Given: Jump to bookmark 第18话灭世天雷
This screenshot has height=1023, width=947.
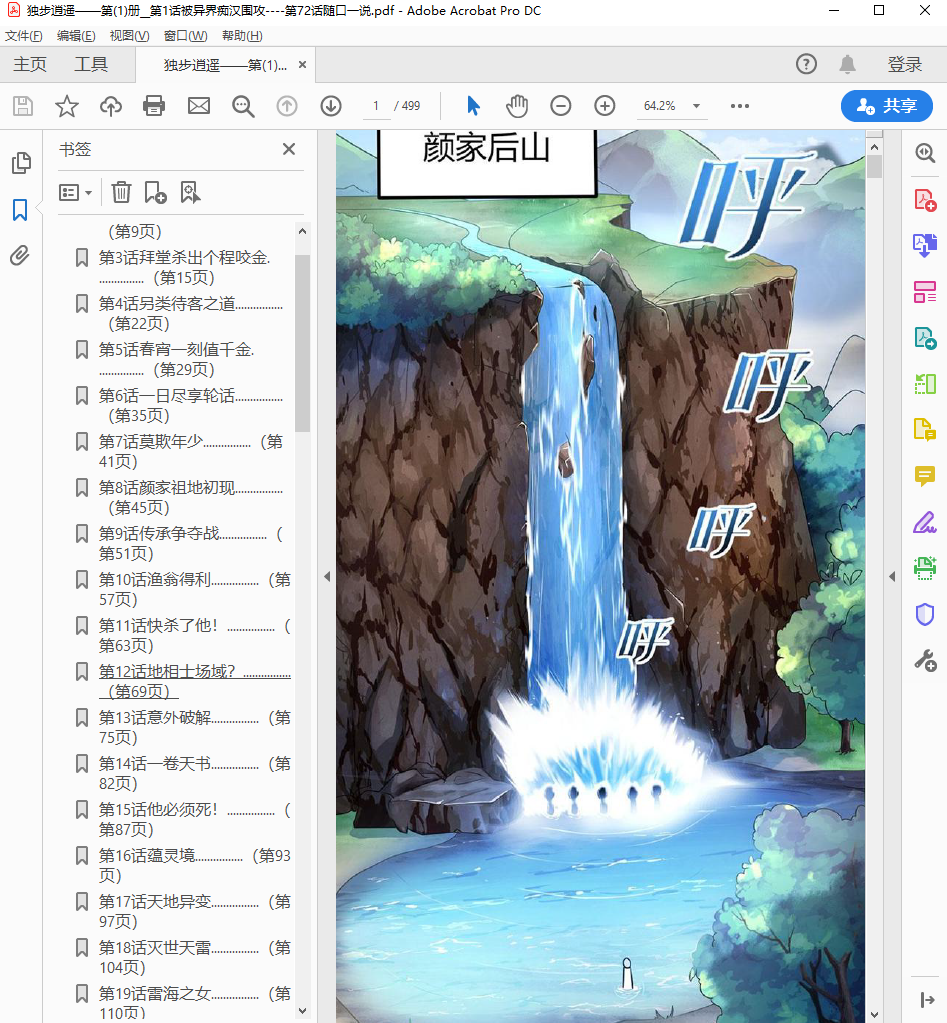Looking at the screenshot, I should click(x=194, y=957).
